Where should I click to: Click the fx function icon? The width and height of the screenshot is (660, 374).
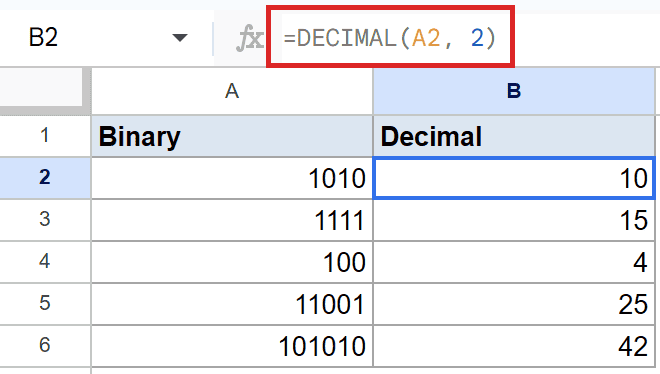point(250,38)
